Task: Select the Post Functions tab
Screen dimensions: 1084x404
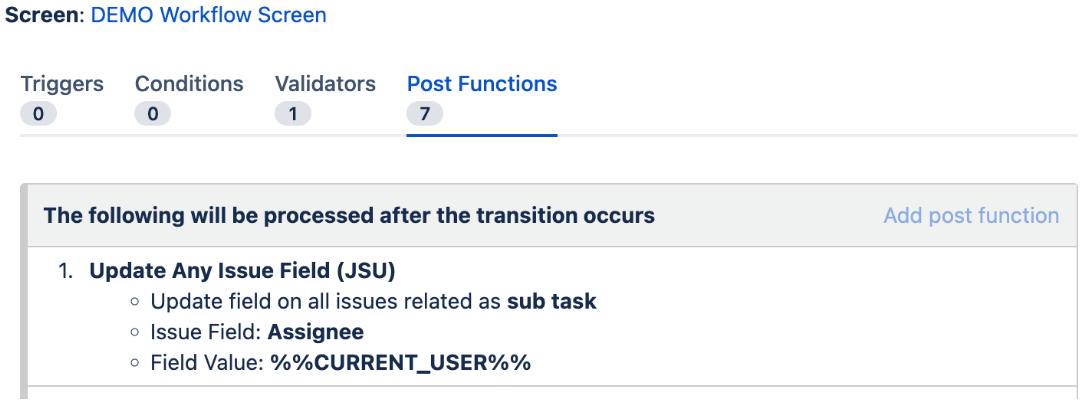Action: [x=482, y=84]
